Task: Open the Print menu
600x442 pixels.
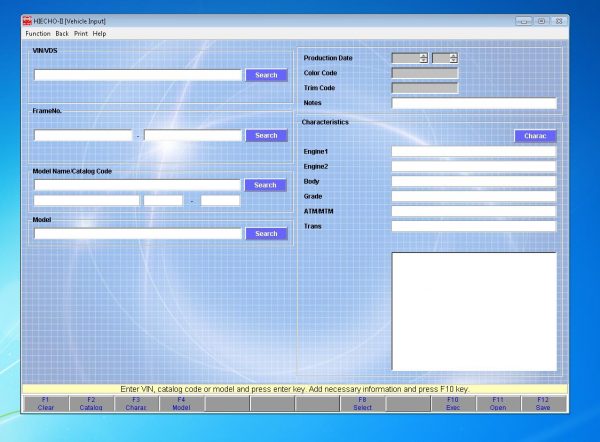Action: coord(81,33)
